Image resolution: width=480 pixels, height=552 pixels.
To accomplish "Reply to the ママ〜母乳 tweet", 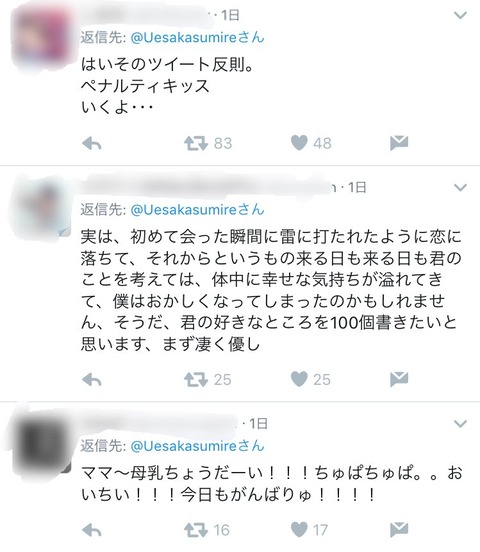I will pos(92,530).
